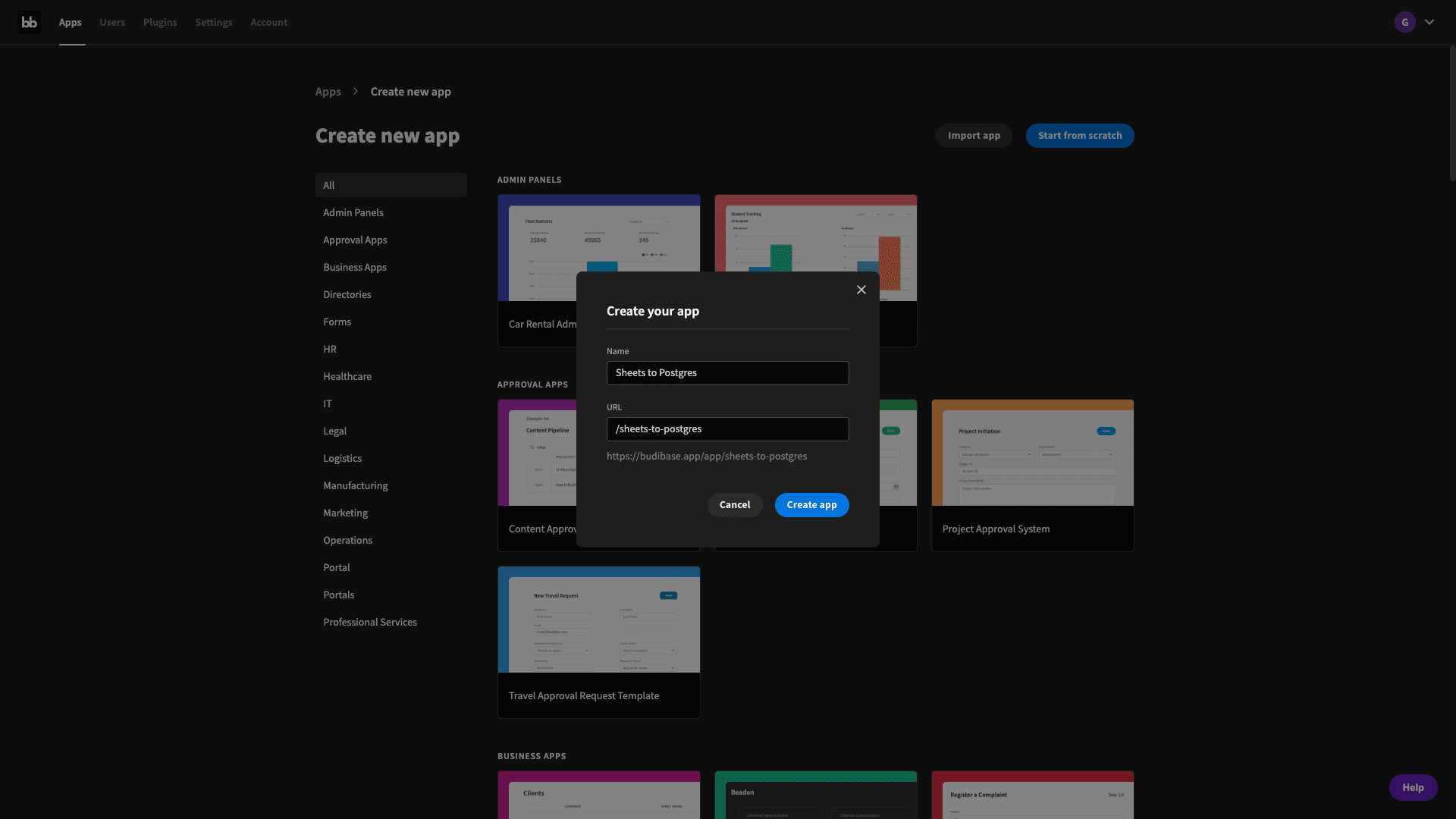Go to the Plugins tab
Screen dimensions: 1456x819
coord(160,22)
